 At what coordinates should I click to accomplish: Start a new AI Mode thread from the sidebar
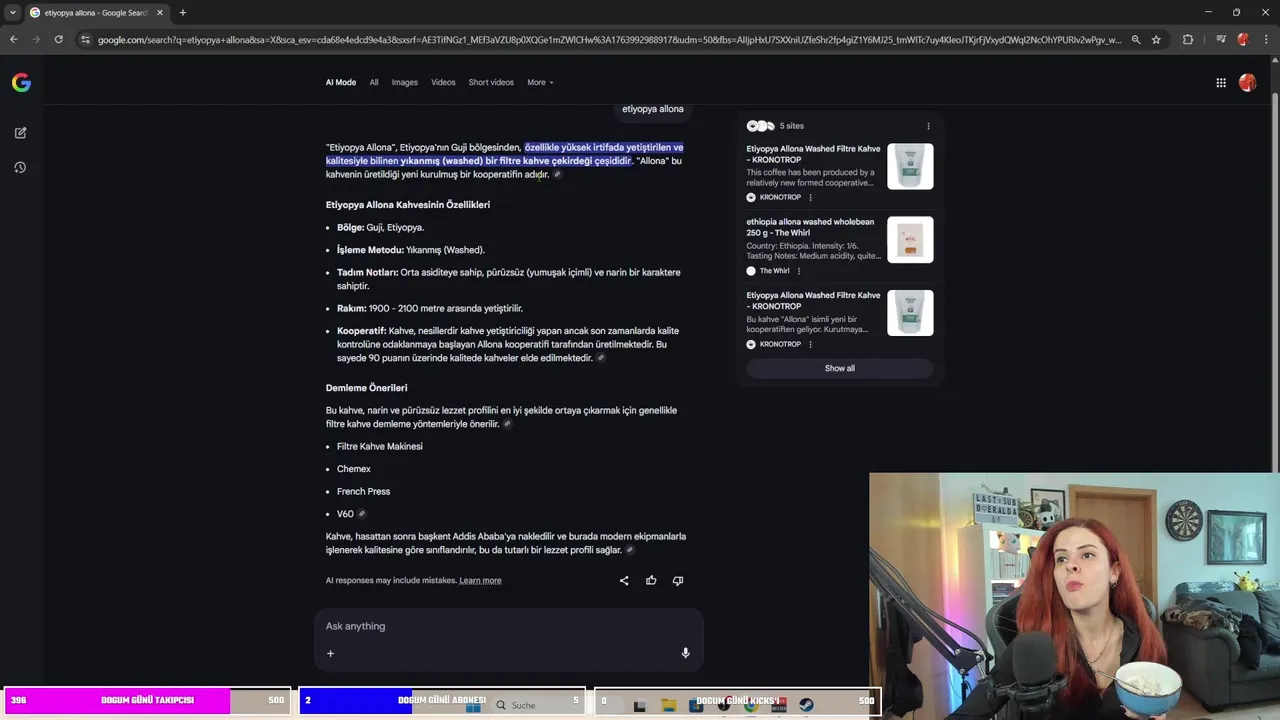pyautogui.click(x=20, y=132)
